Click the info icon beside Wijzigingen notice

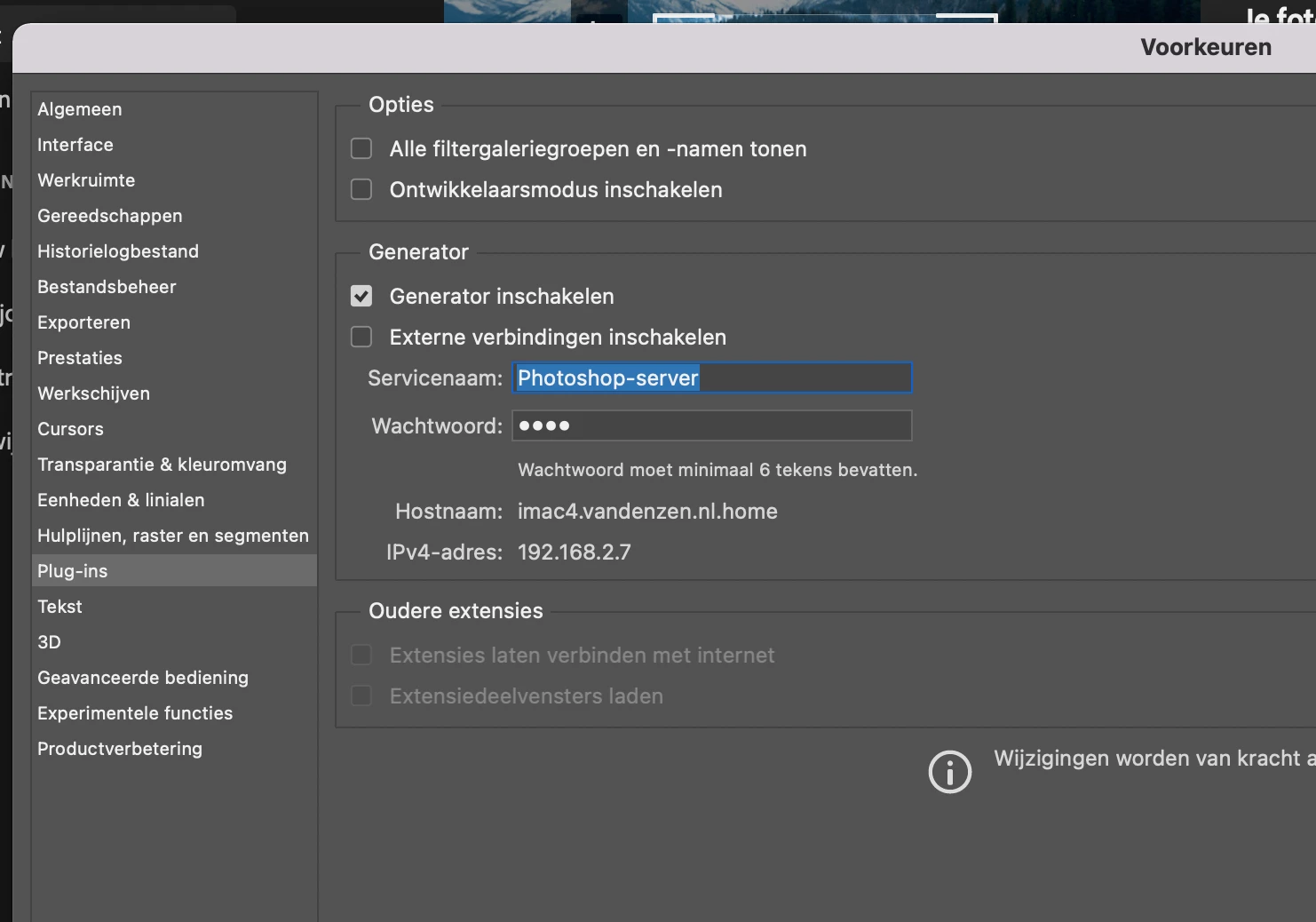950,772
